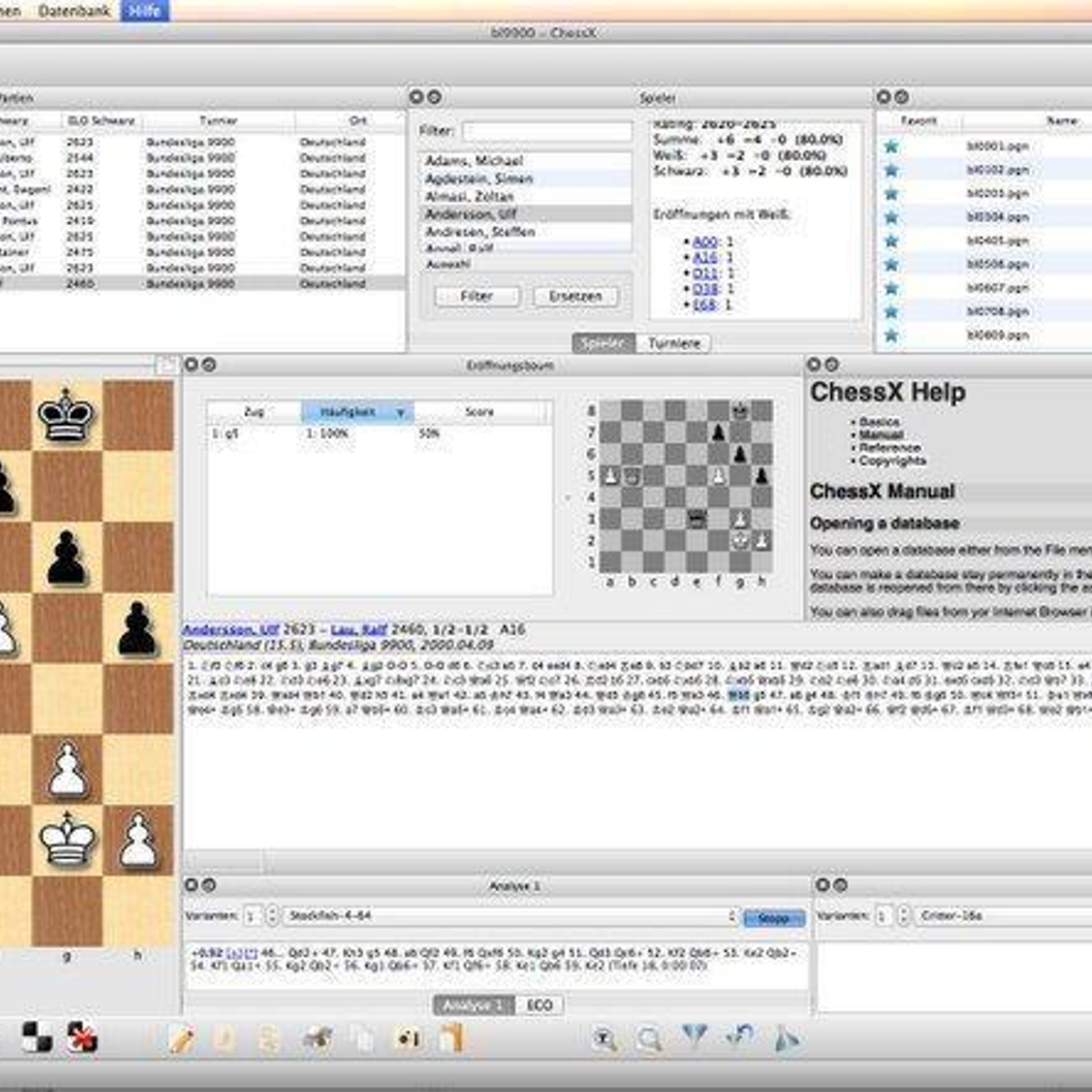
Task: Open the Copyrights help link
Action: (893, 460)
